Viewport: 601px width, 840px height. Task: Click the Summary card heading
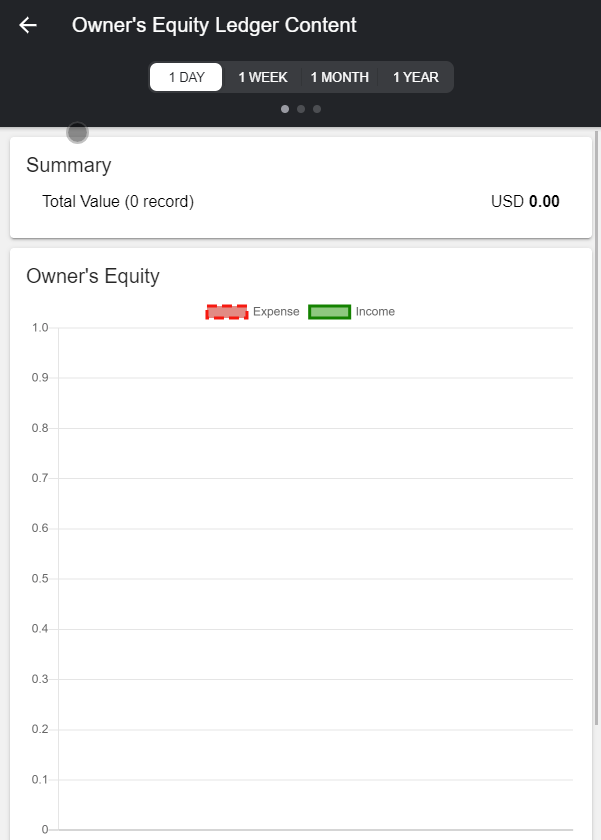69,166
